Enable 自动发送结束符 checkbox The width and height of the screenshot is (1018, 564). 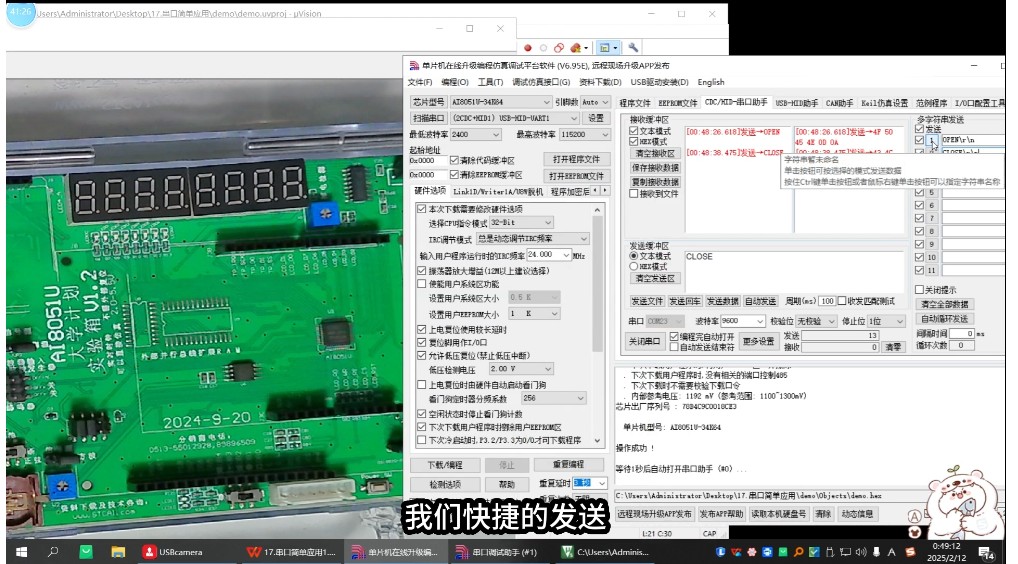[x=674, y=347]
